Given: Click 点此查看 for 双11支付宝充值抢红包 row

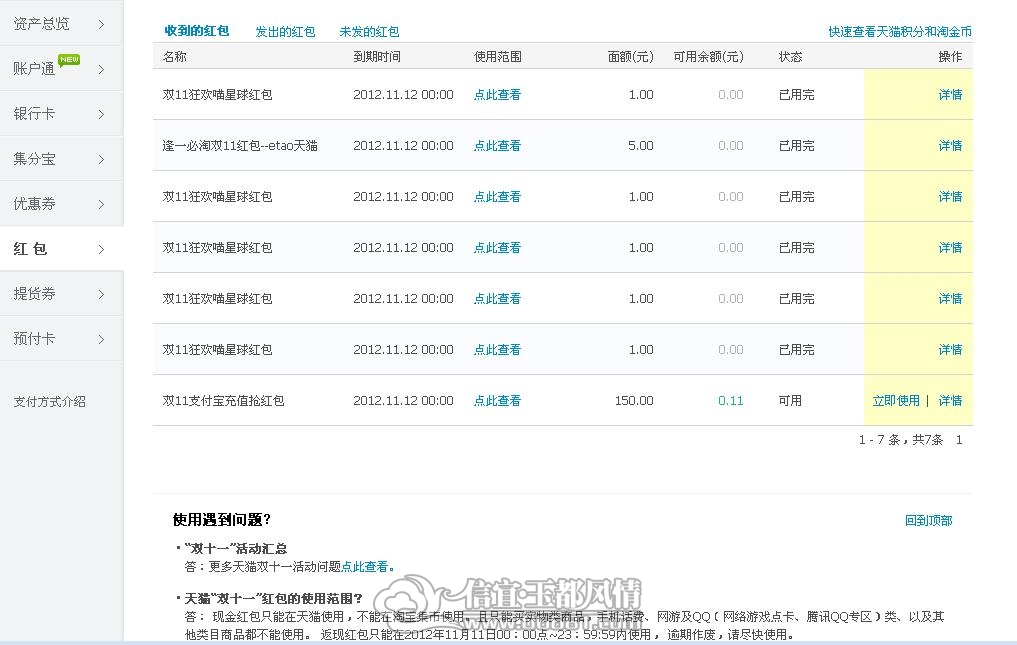Looking at the screenshot, I should point(497,400).
